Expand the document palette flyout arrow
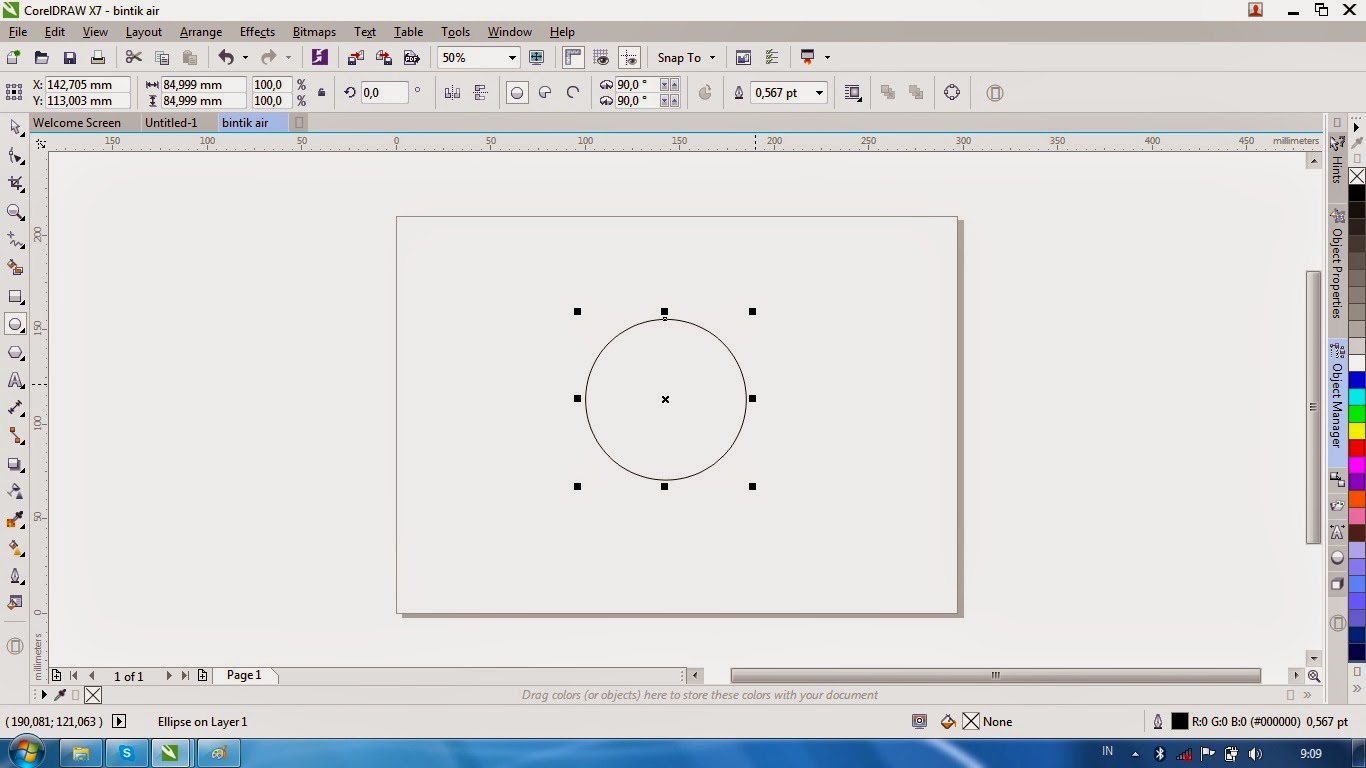The width and height of the screenshot is (1366, 768). coord(44,695)
